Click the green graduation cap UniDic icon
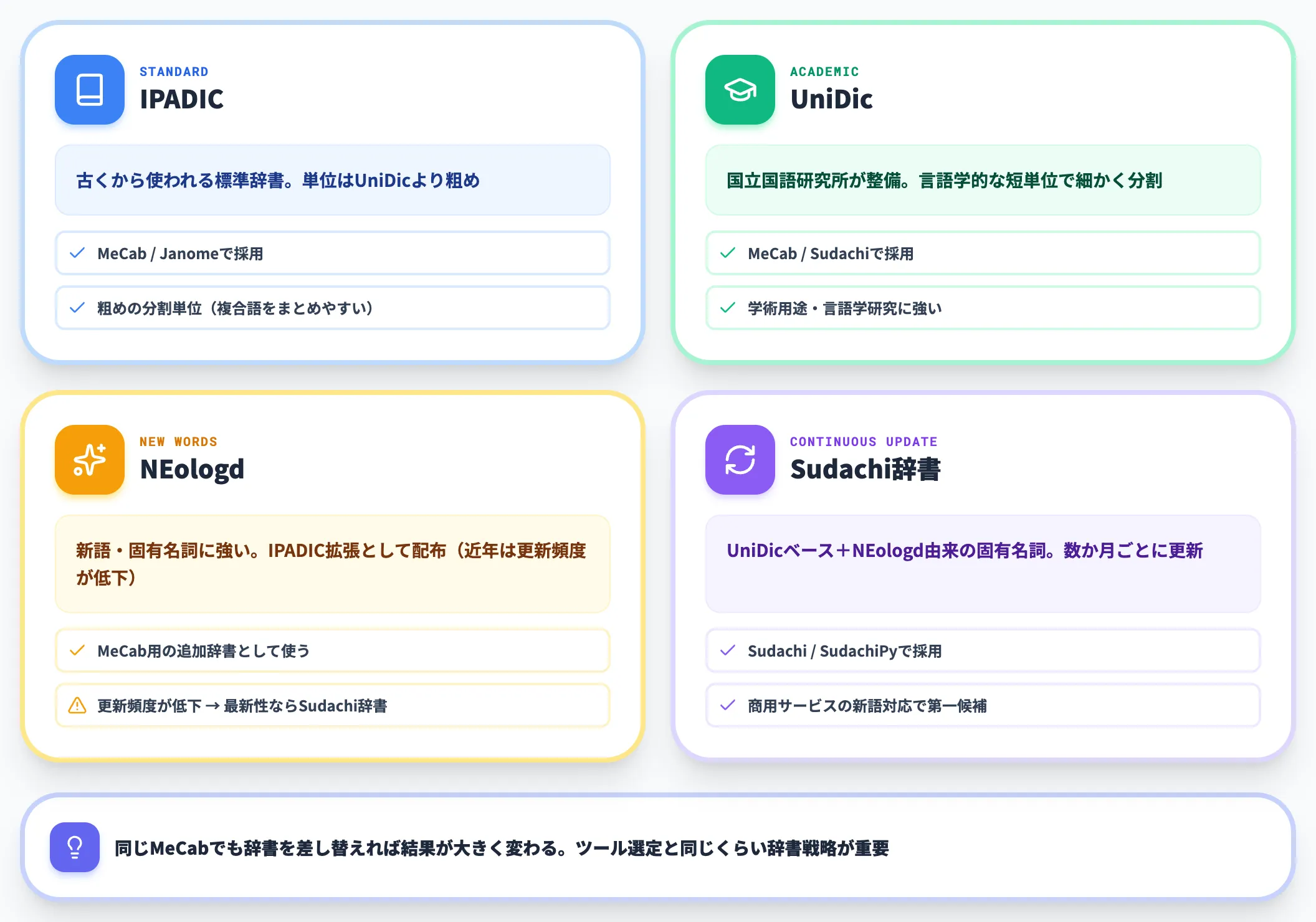1316x922 pixels. click(x=740, y=90)
